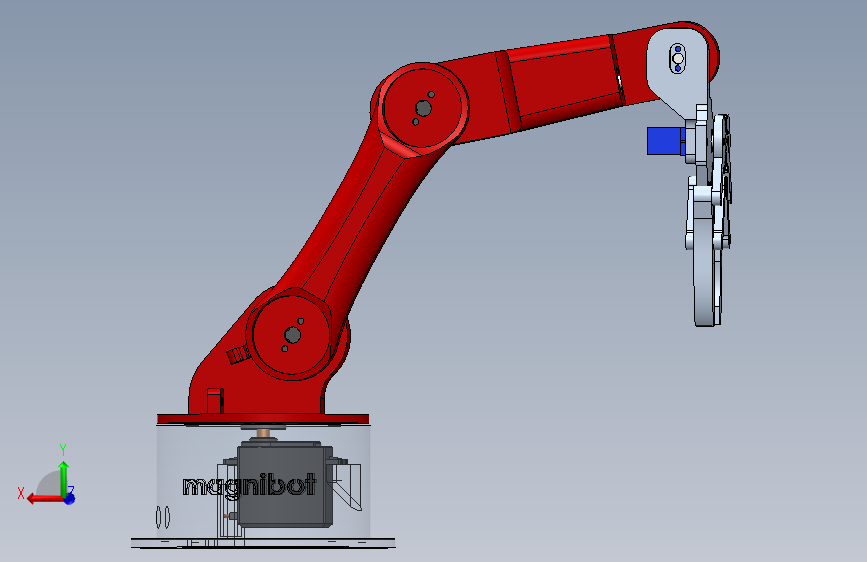Click the blue Z axis ball of the triad
Screen dimensions: 867x562
[x=69, y=498]
